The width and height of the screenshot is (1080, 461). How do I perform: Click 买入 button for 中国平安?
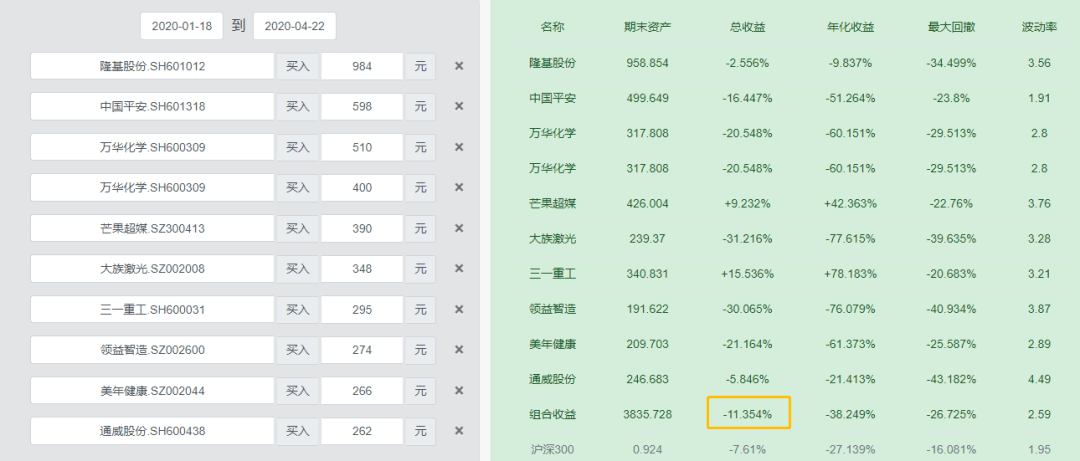click(298, 106)
